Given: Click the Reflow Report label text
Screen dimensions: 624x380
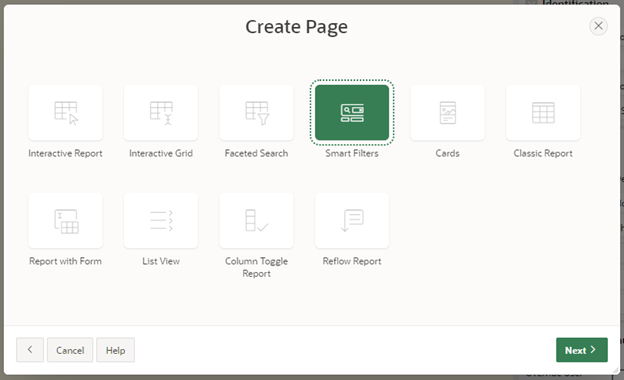Looking at the screenshot, I should coord(352,261).
